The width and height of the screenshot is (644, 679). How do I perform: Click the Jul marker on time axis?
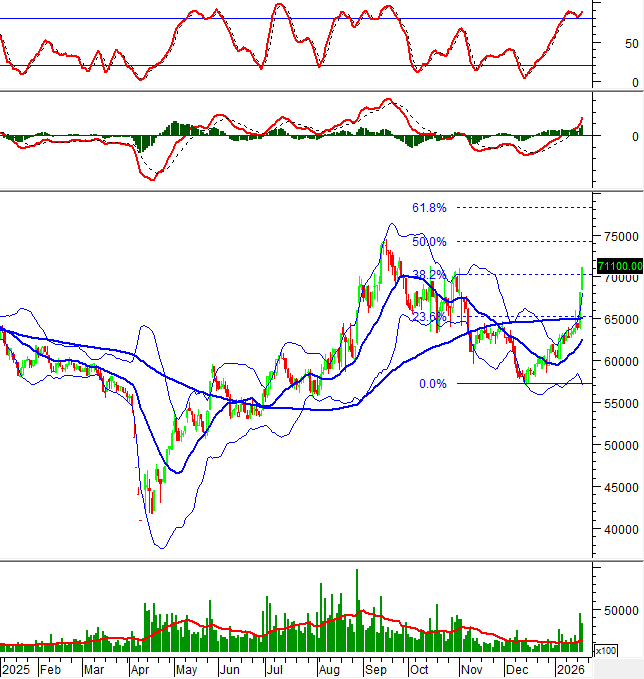(x=272, y=669)
